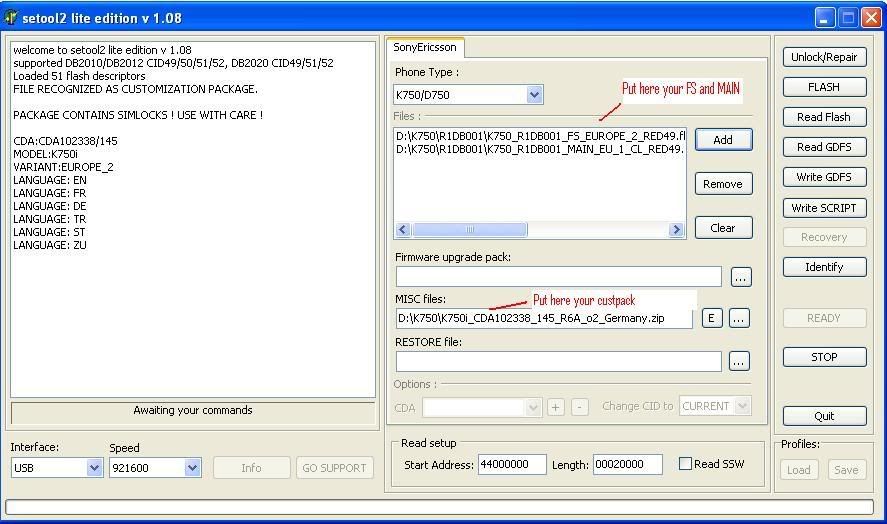Viewport: 887px width, 524px height.
Task: Click the setool2 title bar app icon
Action: pos(10,18)
